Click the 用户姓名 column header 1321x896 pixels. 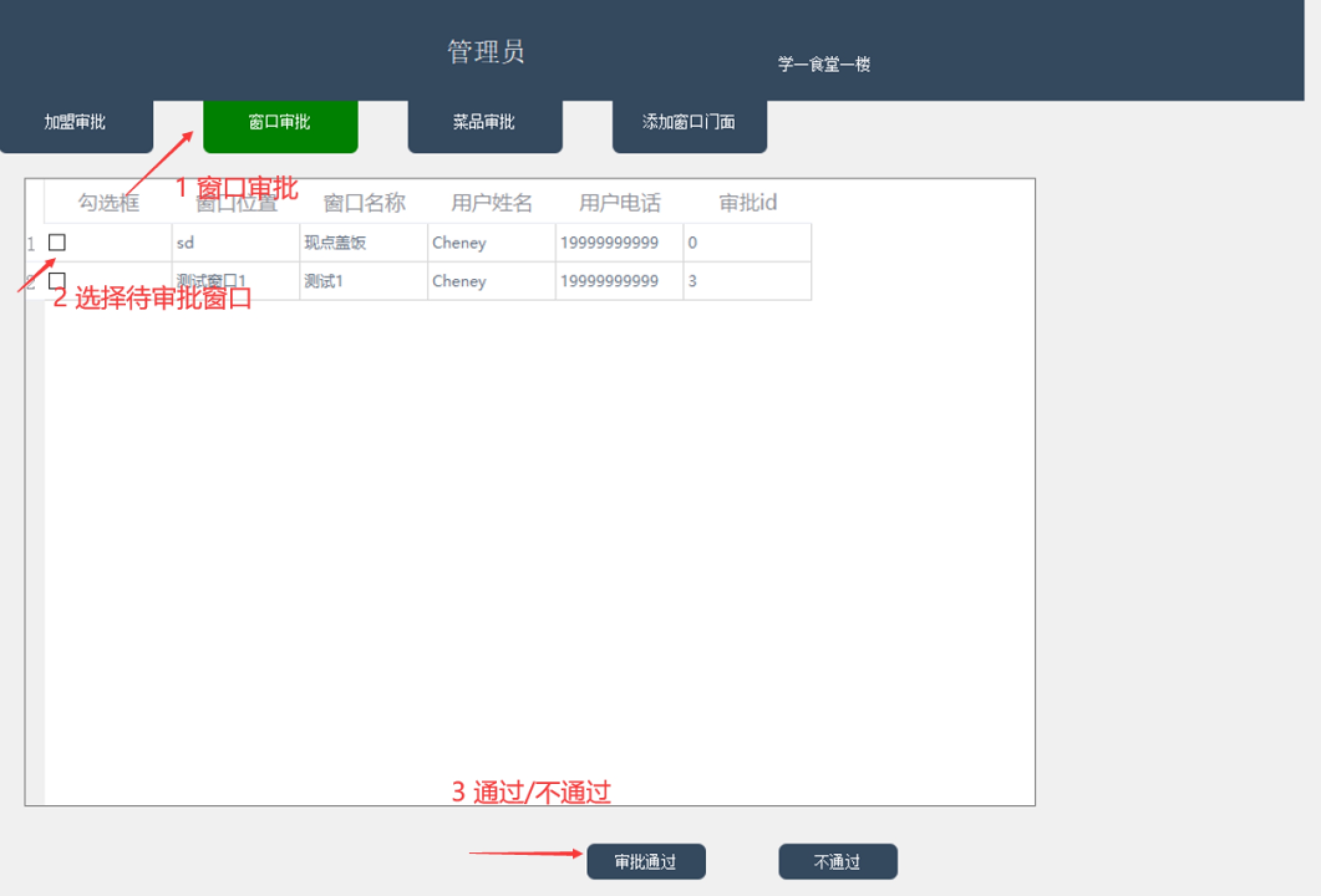point(492,203)
